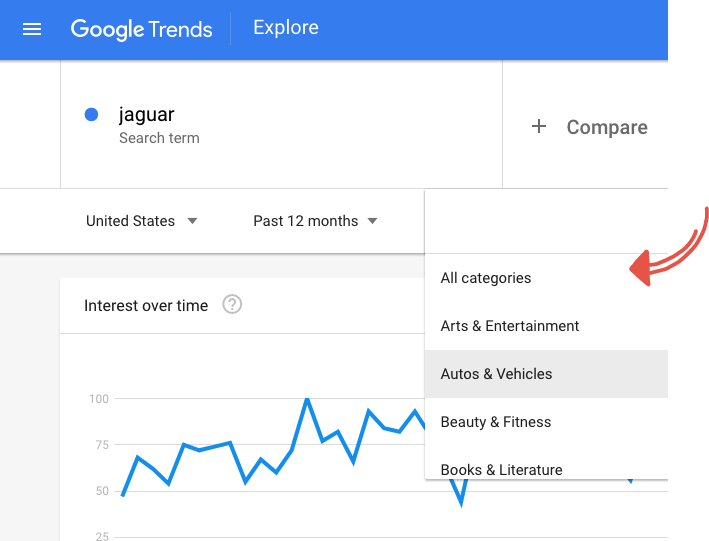
Task: Open the hamburger main menu
Action: tap(32, 29)
